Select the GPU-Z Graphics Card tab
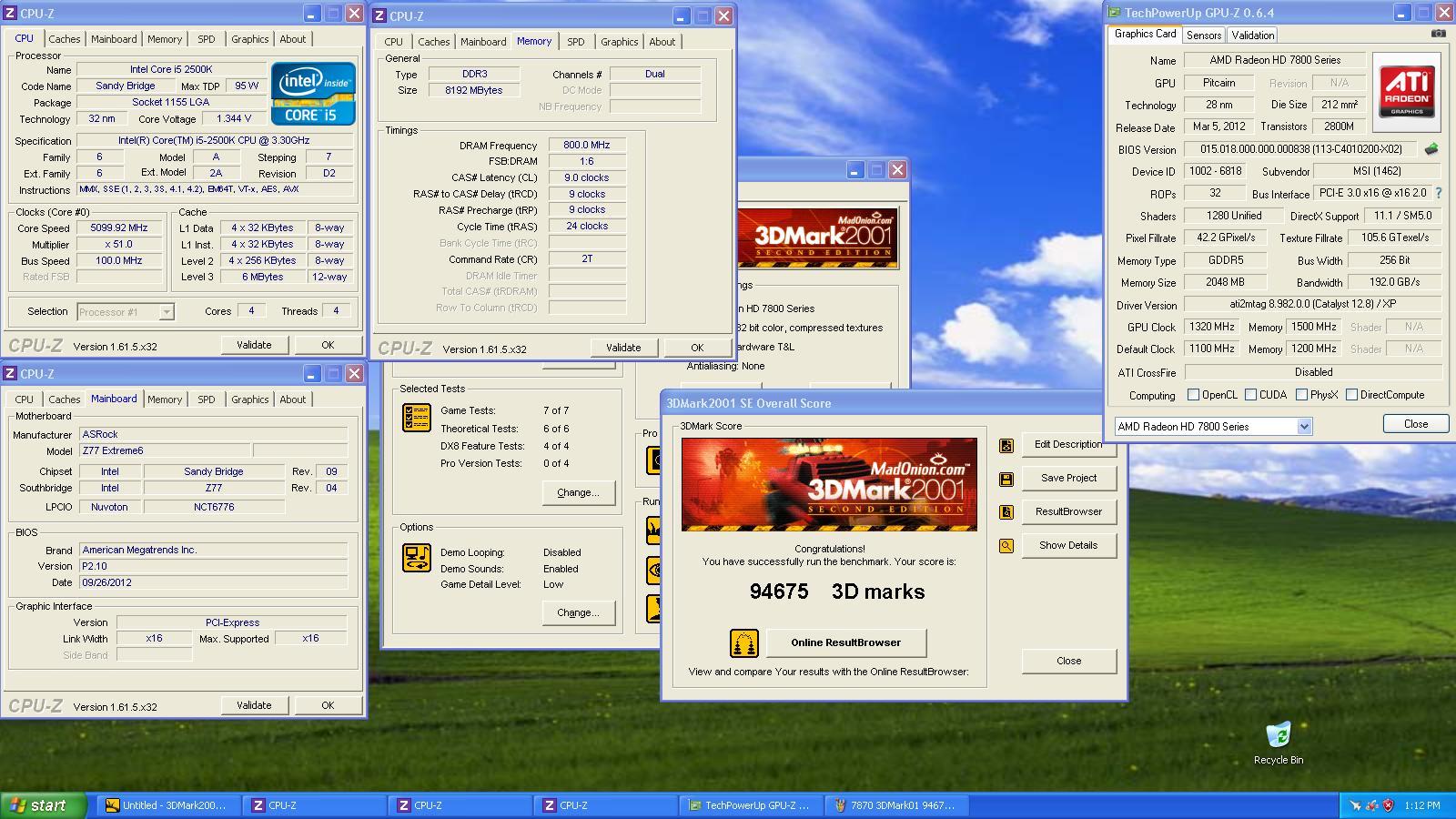Viewport: 1456px width, 819px height. tap(1145, 34)
